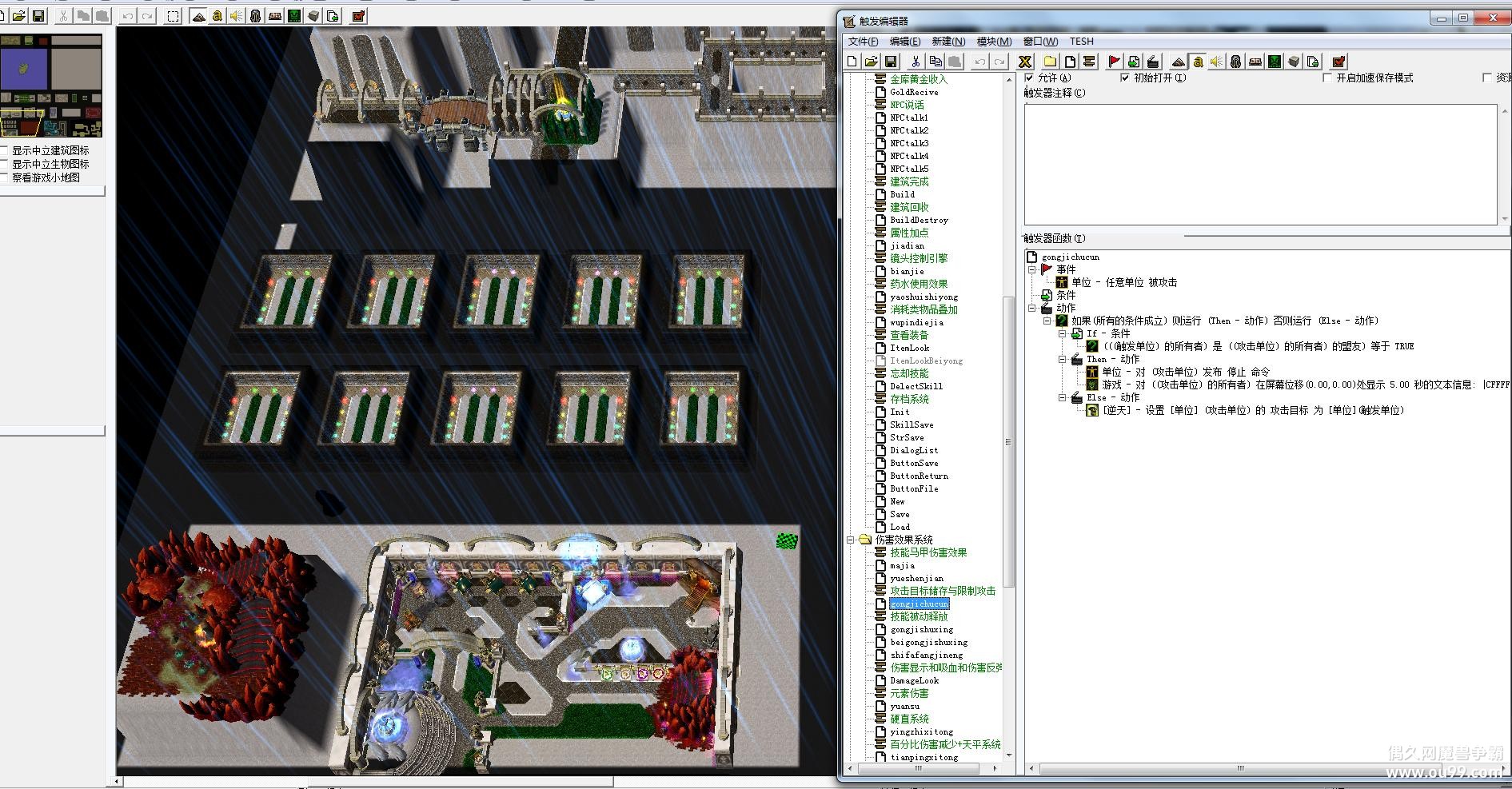Click New in the Trigger Editor toolbar
Viewport: 1512px width, 789px height.
[852, 62]
